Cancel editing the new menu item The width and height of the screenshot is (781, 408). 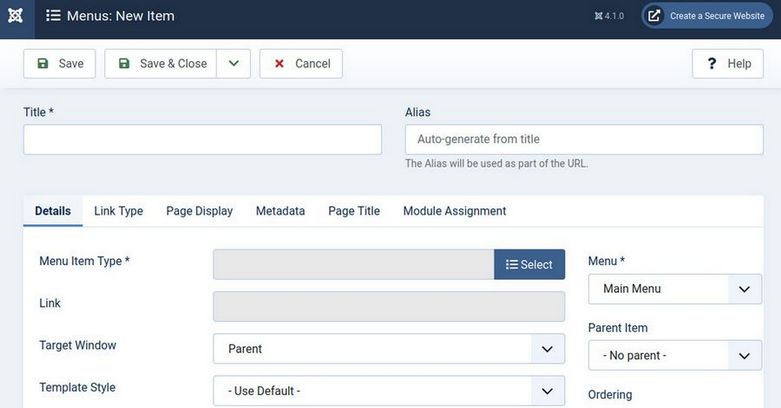pos(301,63)
